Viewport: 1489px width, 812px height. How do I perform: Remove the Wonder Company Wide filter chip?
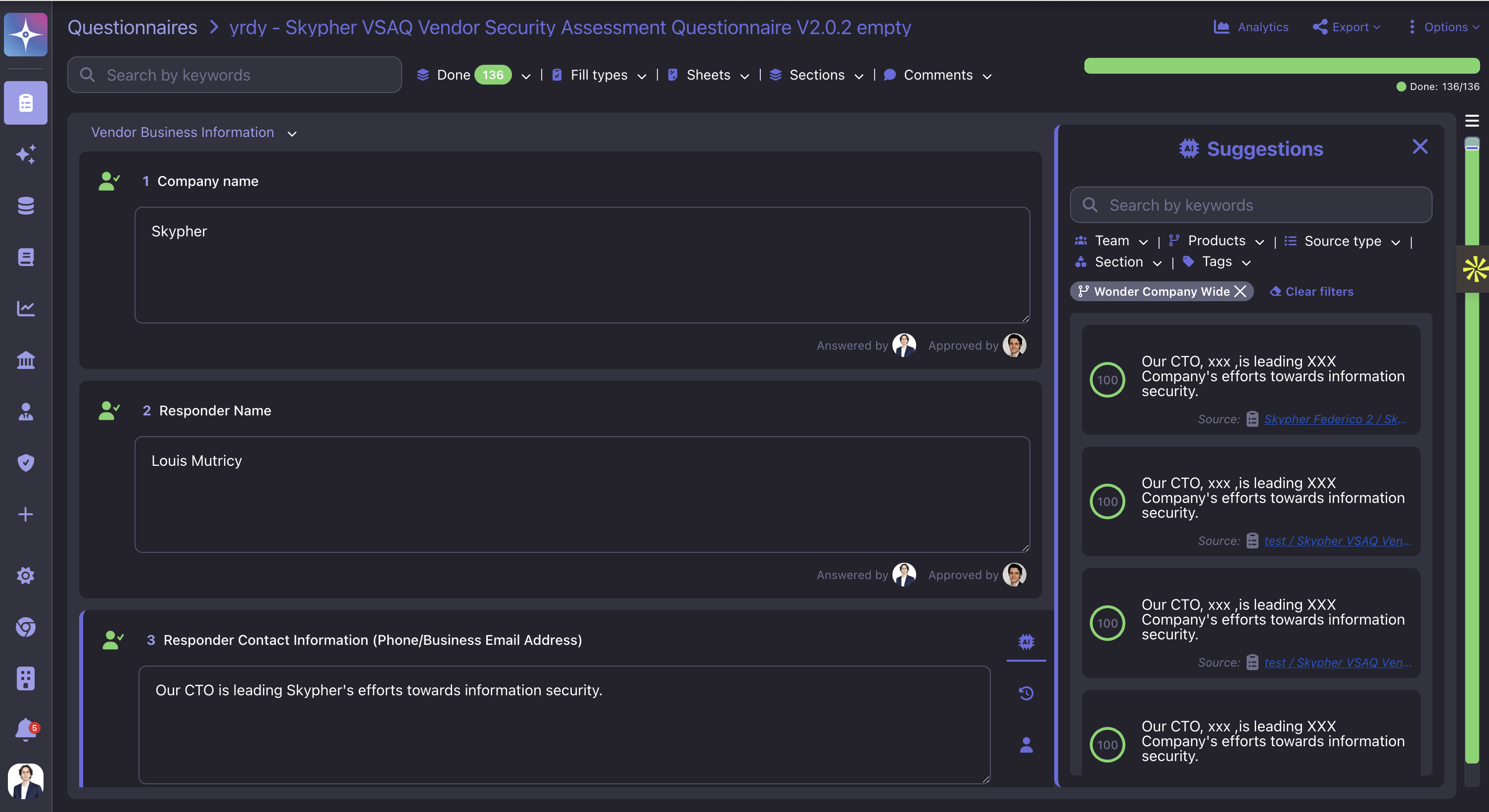coord(1241,291)
